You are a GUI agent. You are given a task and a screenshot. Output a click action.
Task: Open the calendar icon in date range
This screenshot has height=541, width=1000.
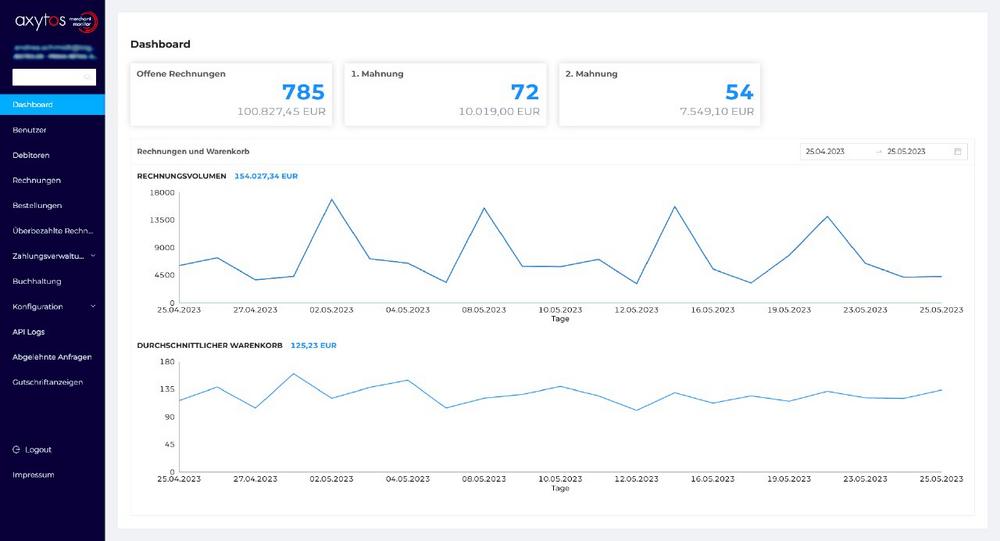click(957, 151)
